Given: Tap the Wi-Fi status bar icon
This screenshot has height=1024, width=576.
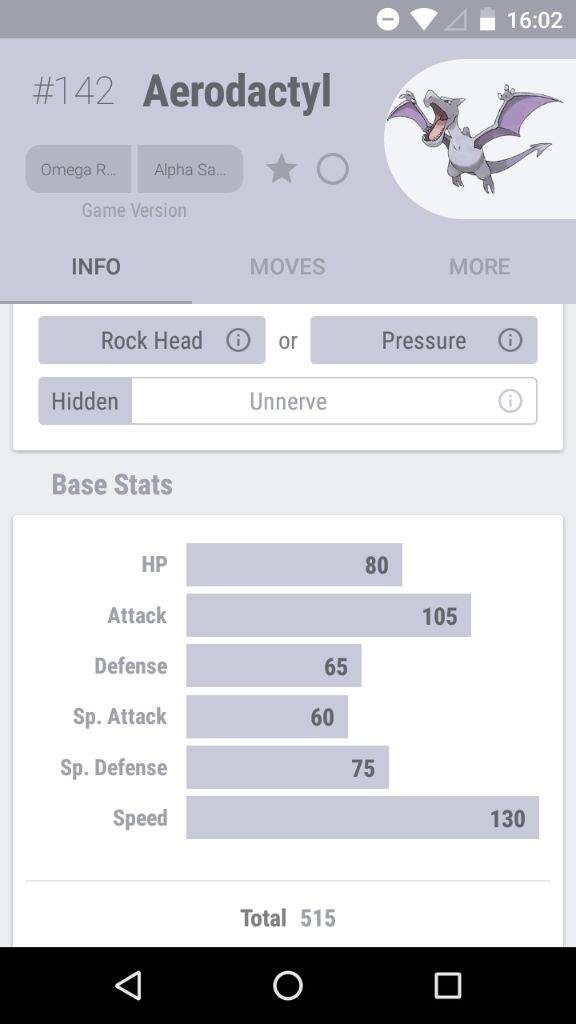Looking at the screenshot, I should (x=424, y=20).
